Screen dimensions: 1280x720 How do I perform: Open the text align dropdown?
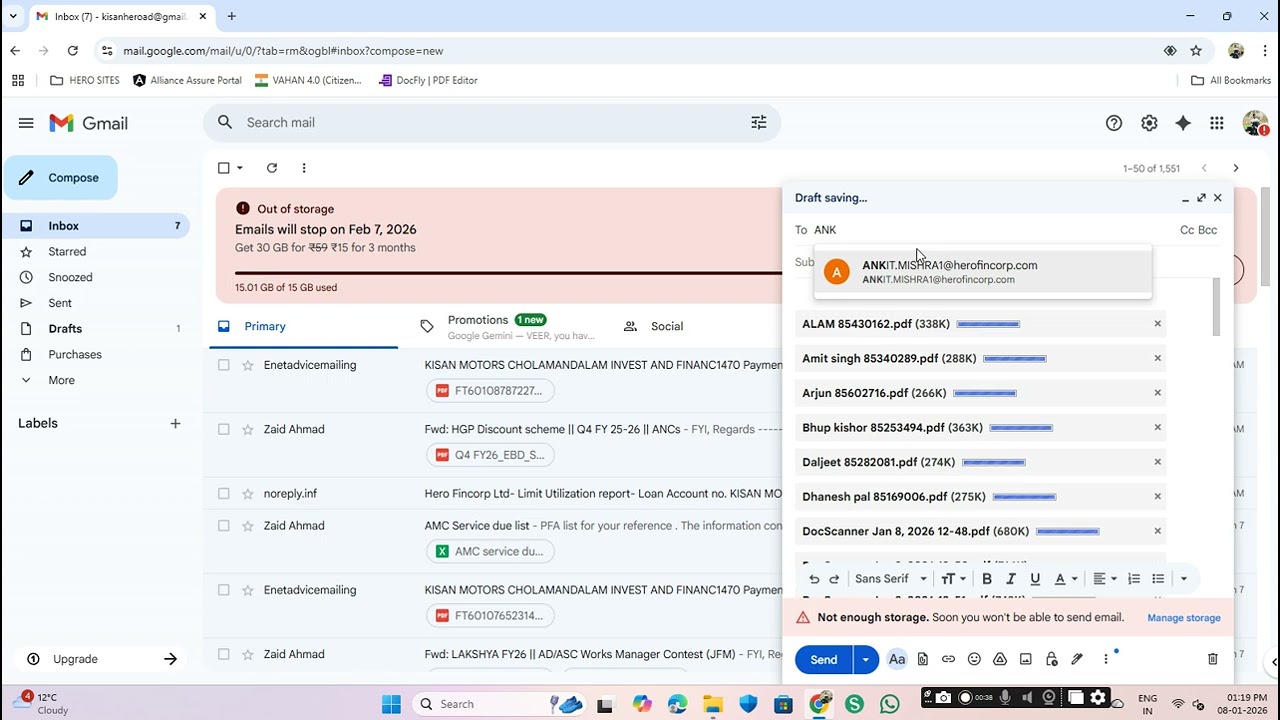pos(1104,579)
